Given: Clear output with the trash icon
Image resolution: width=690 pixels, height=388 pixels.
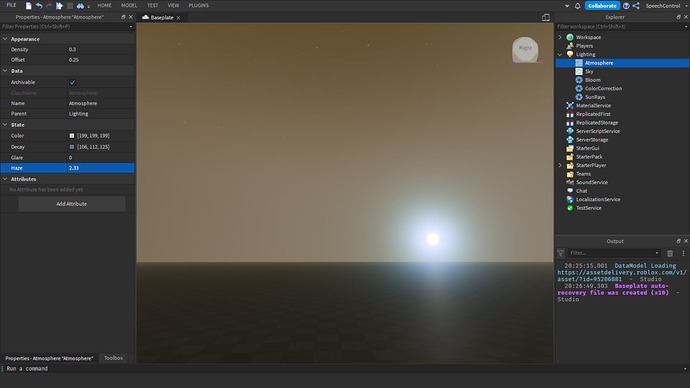Looking at the screenshot, I should click(670, 253).
